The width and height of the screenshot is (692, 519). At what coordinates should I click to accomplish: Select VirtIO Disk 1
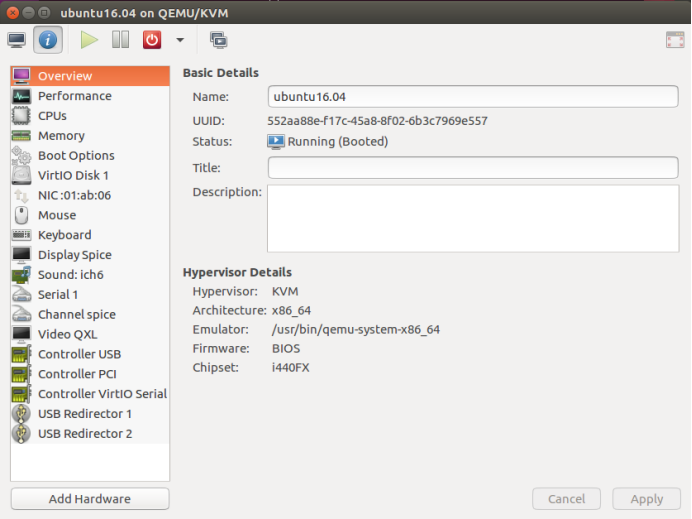click(x=90, y=175)
